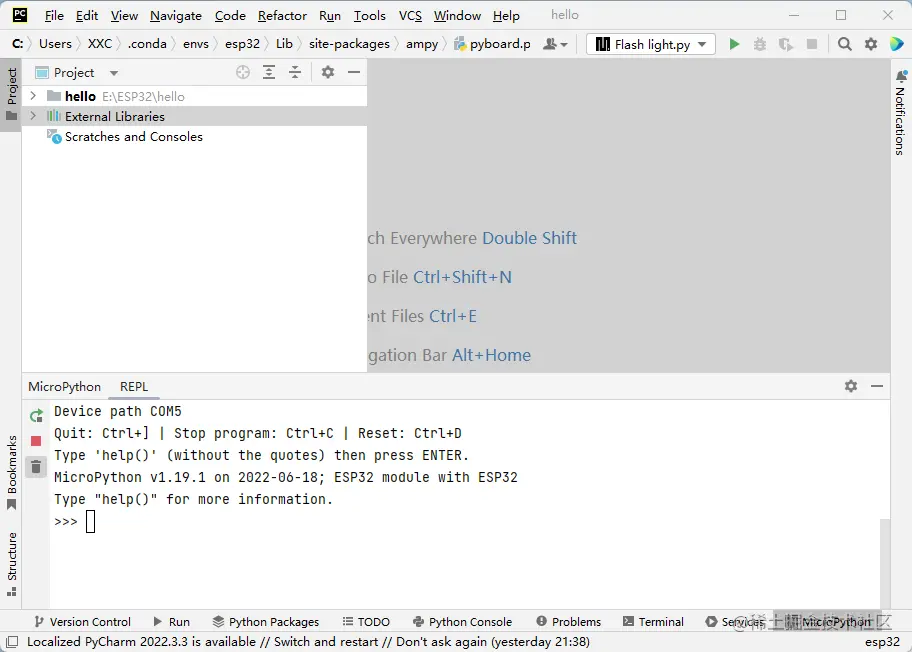The height and width of the screenshot is (652, 912).
Task: Open the IDE Settings gear icon
Action: [868, 45]
